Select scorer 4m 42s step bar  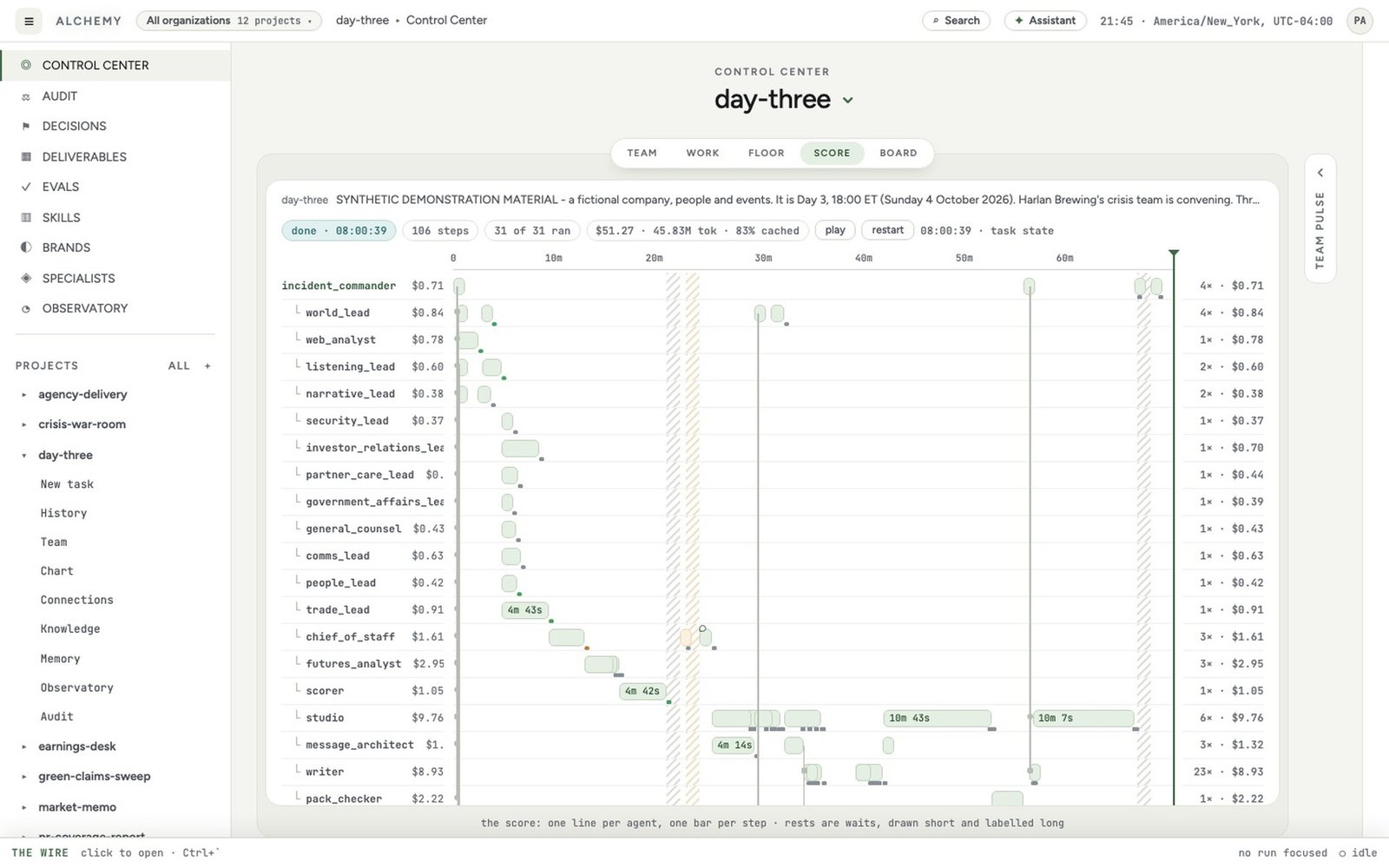[642, 692]
